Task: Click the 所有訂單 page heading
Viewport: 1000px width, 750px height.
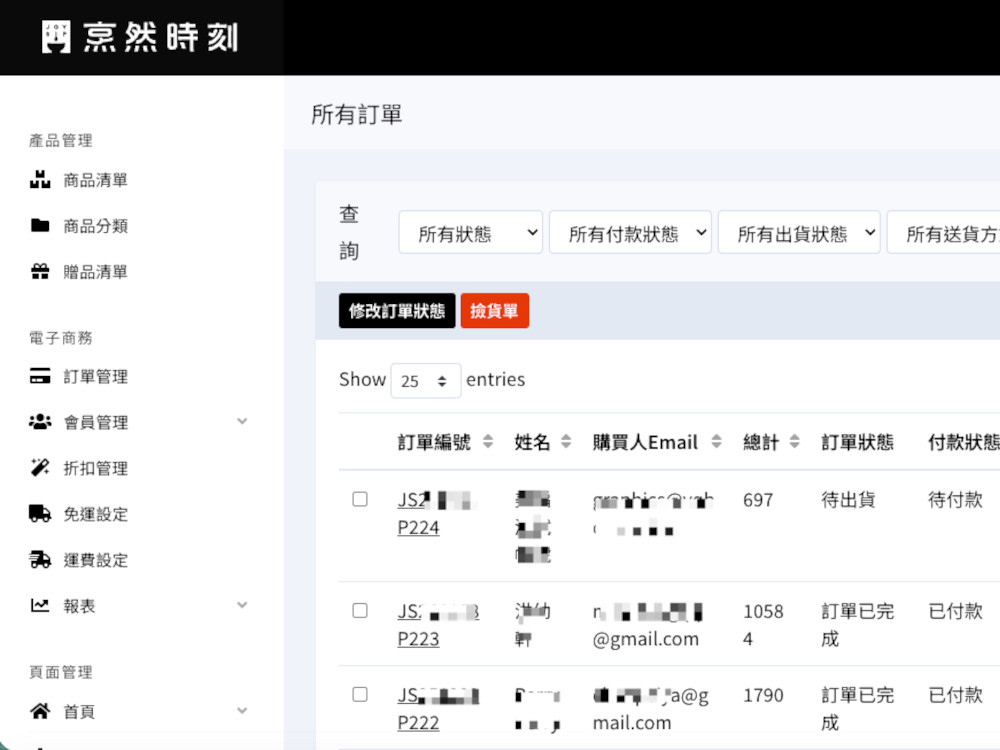Action: pyautogui.click(x=357, y=115)
